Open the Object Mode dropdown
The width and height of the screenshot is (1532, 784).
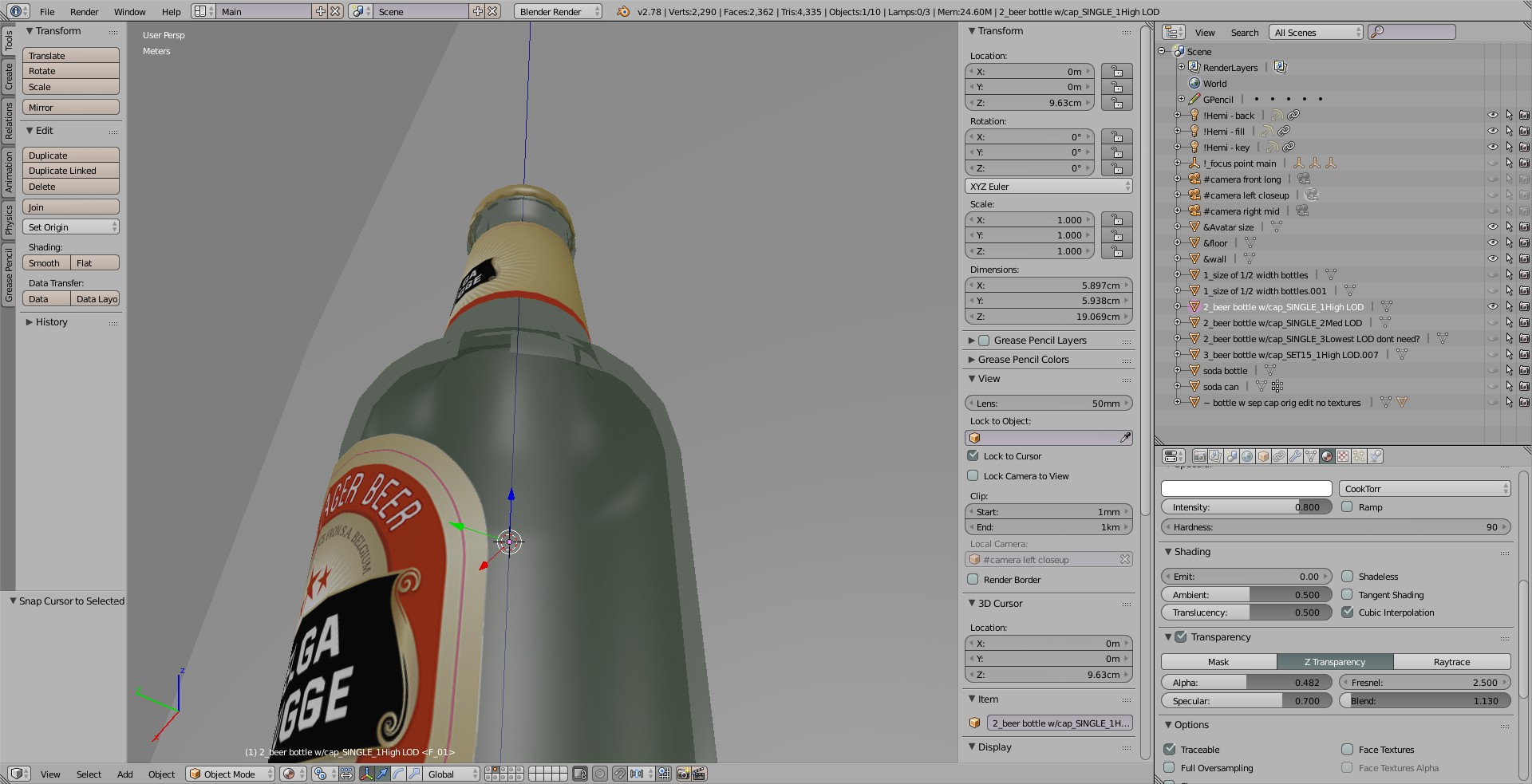coord(230,774)
